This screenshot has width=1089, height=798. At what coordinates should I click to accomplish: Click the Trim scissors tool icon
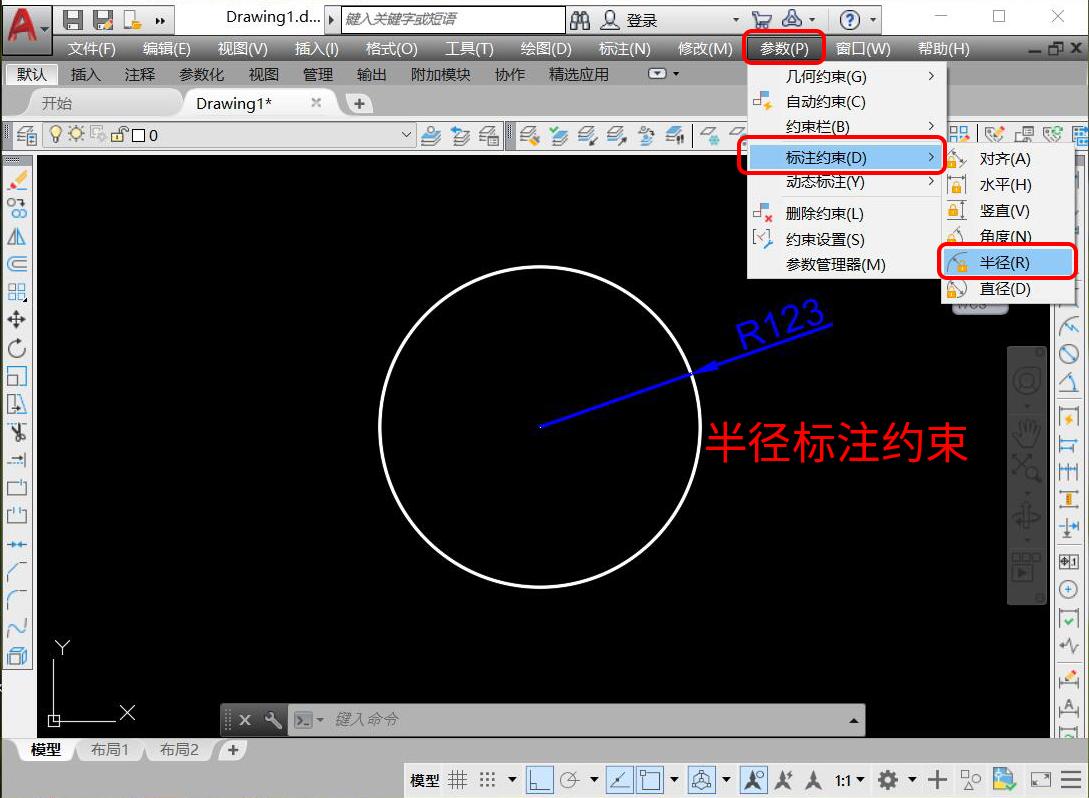[x=20, y=433]
